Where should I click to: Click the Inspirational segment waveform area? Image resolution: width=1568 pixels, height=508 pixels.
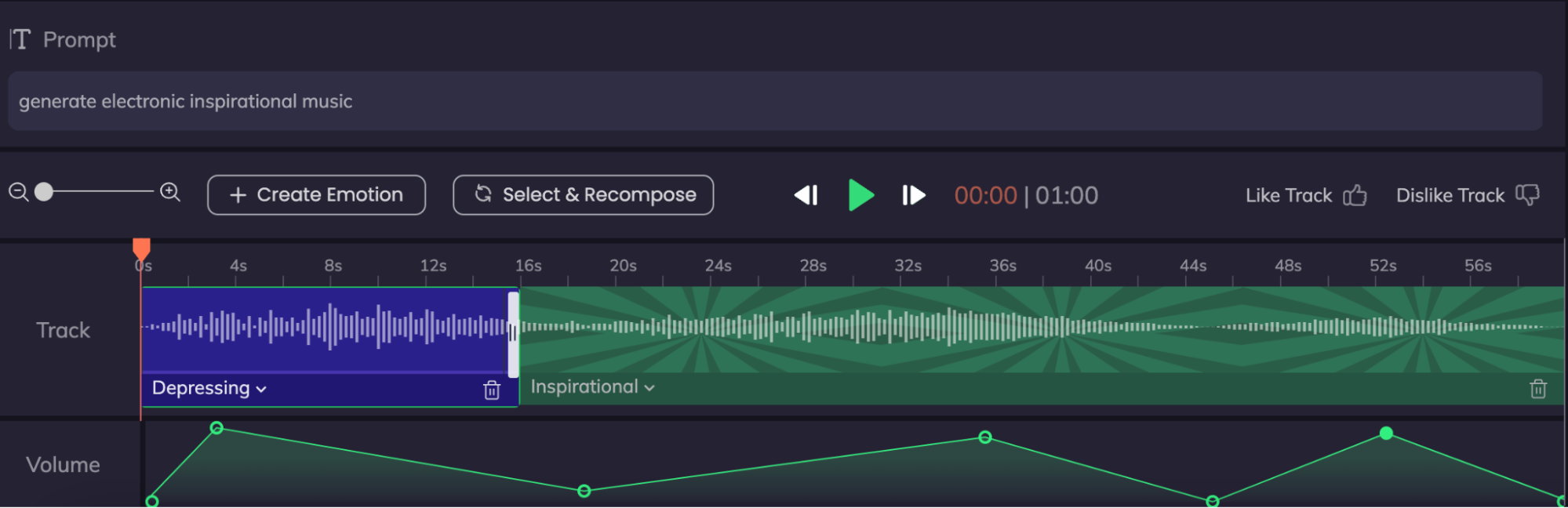click(x=1020, y=328)
